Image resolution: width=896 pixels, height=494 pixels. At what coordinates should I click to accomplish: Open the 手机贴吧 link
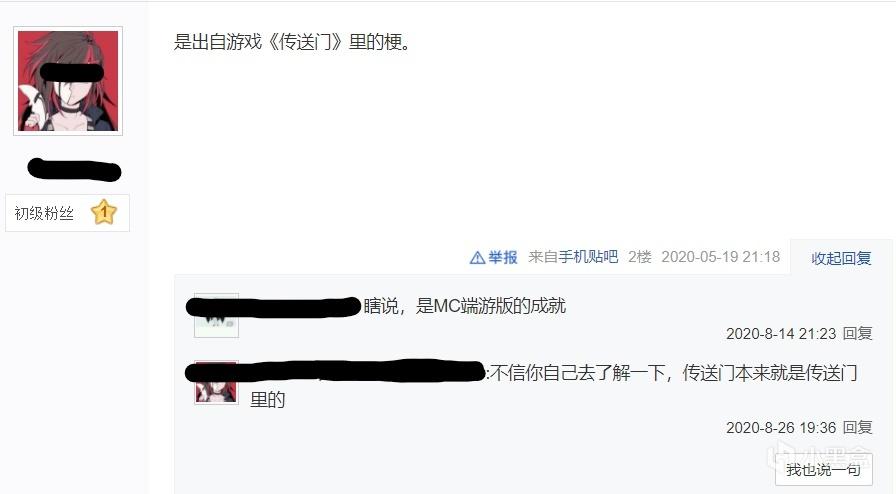588,257
